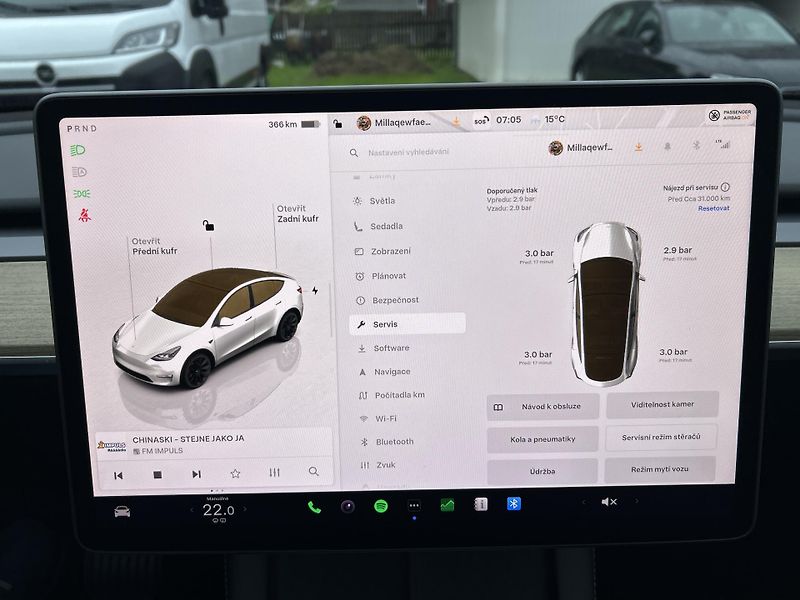Image resolution: width=800 pixels, height=600 pixels.
Task: Lower volume with arrow left of the speaker
Action: 584,503
